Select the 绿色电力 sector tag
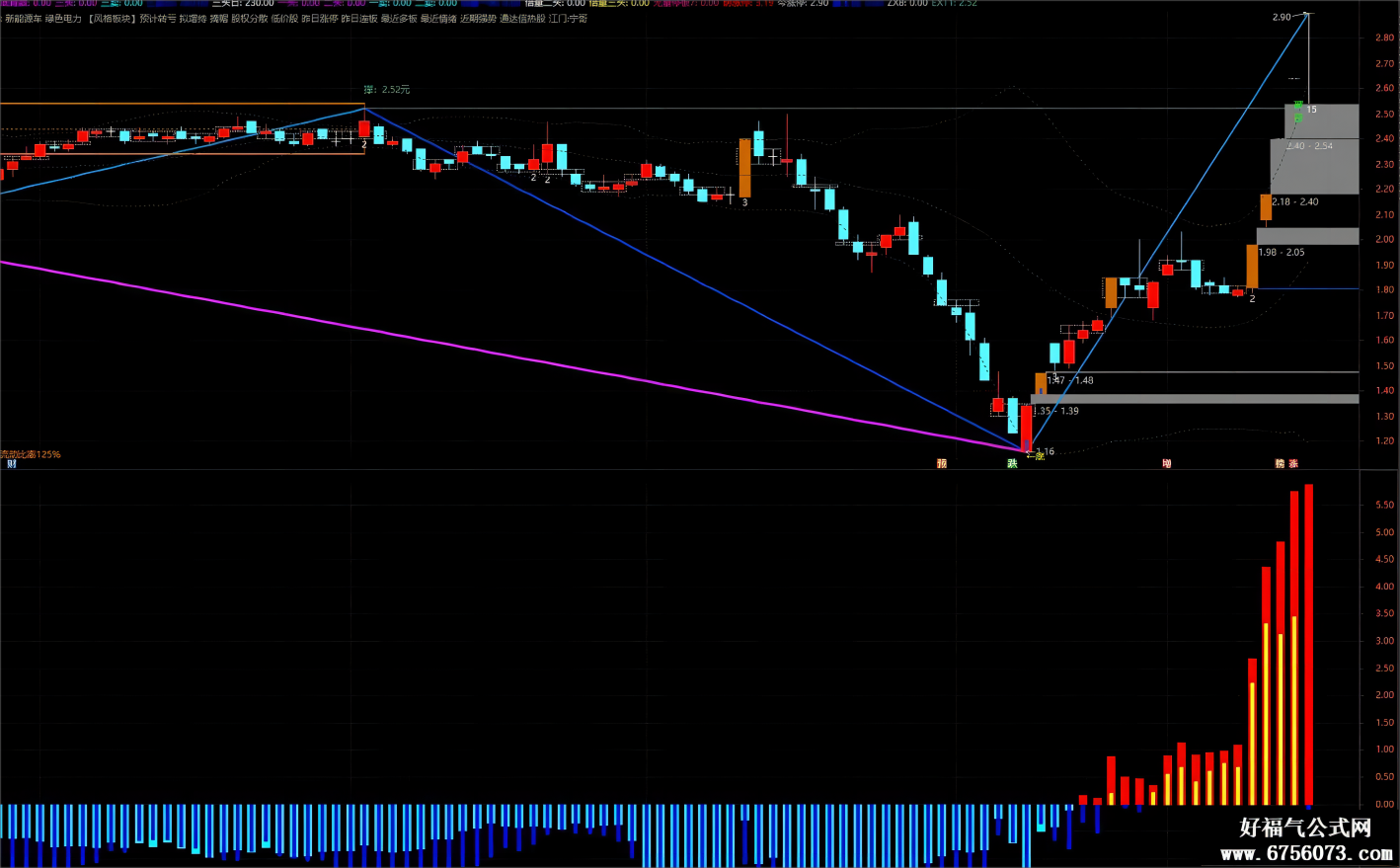Screen dimensions: 1400x868 pos(64,19)
